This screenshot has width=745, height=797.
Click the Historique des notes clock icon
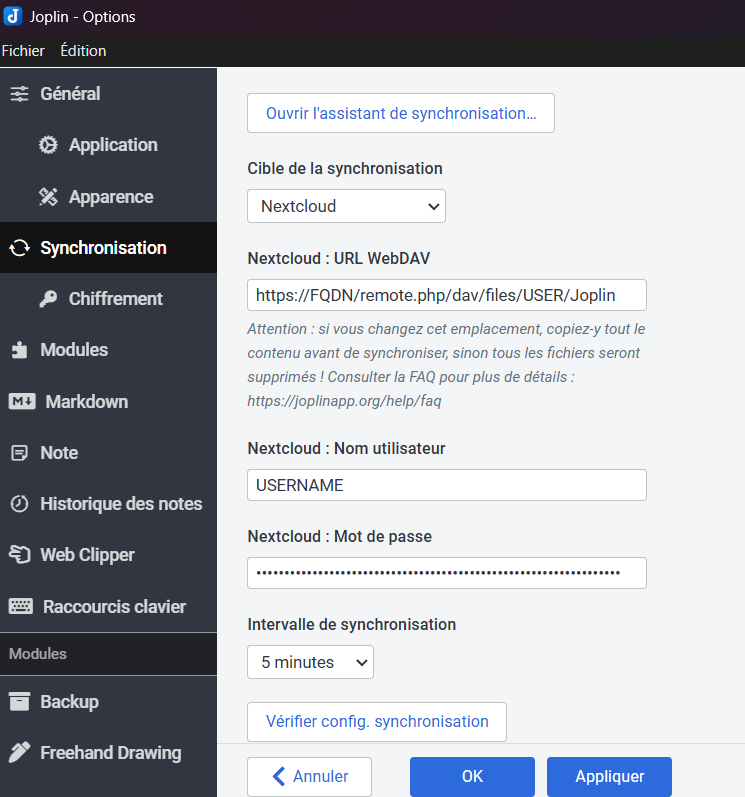tap(19, 504)
